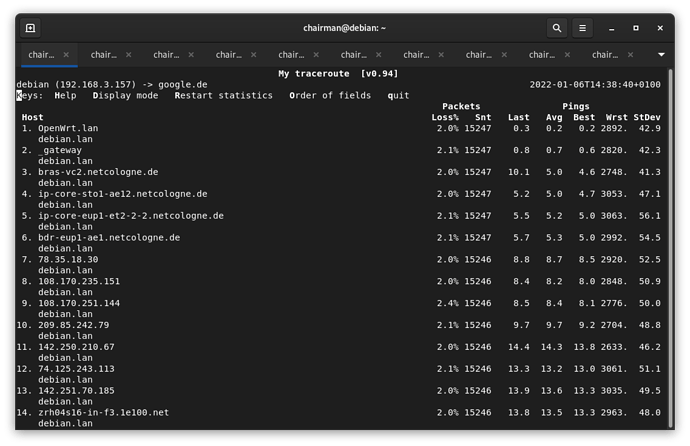The width and height of the screenshot is (690, 446).
Task: Click the timestamp 2022-01-06T14:38:40+0100
Action: (x=595, y=84)
